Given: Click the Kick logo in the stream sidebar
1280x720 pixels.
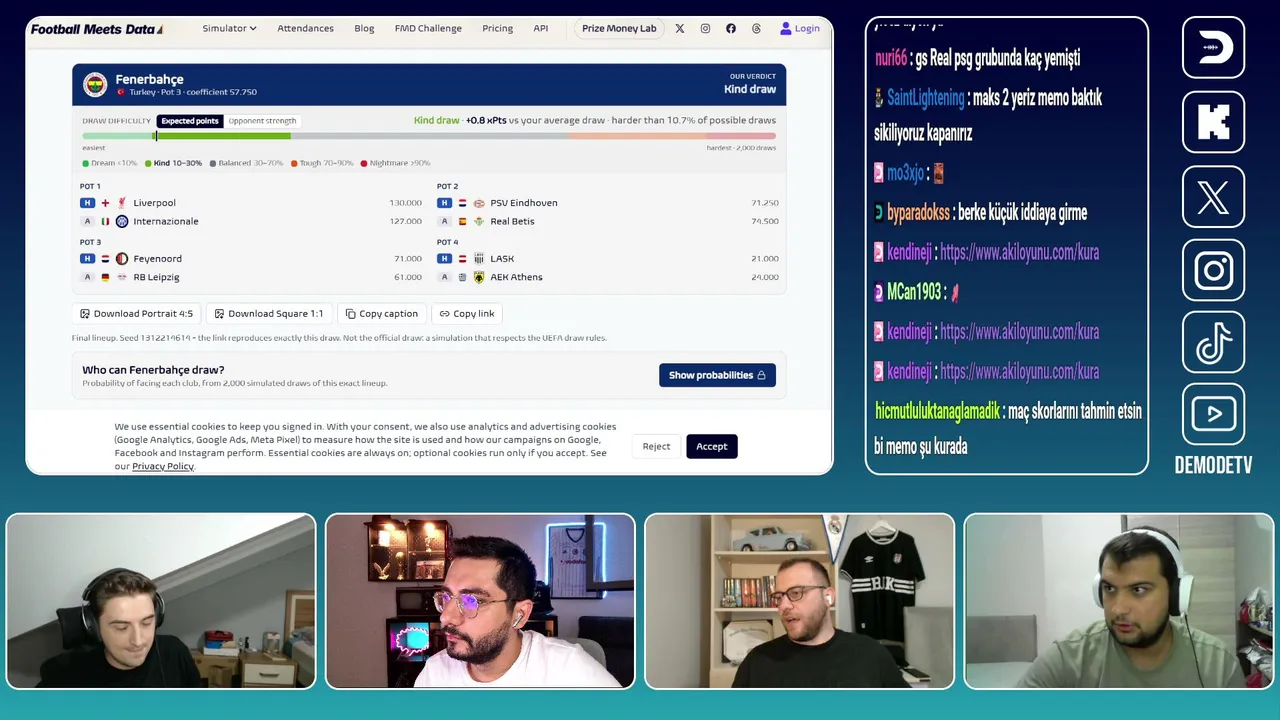Looking at the screenshot, I should 1213,122.
